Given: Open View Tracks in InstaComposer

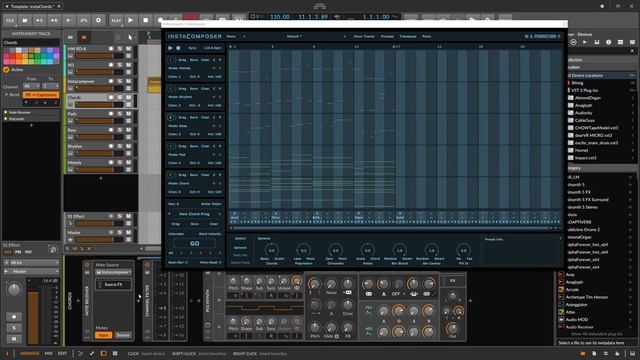Looking at the screenshot, I should 364,36.
